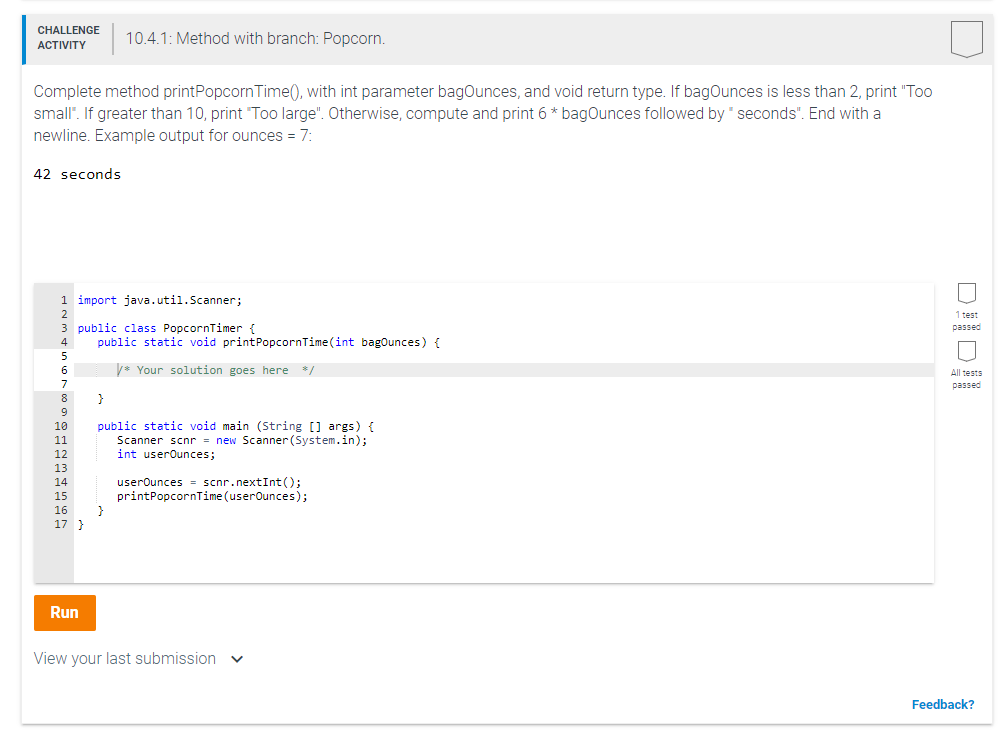
Task: Run the PopcornTimer program
Action: pyautogui.click(x=64, y=613)
